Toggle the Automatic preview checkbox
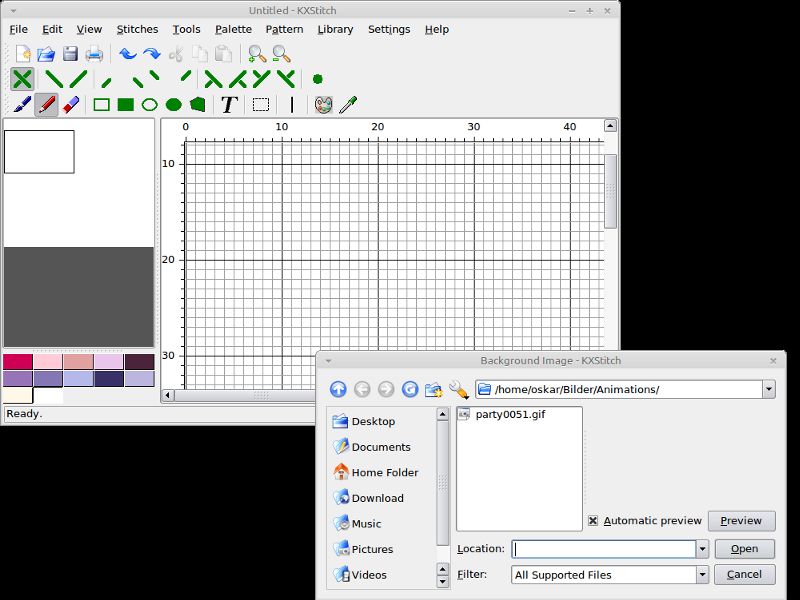800x600 pixels. click(x=593, y=520)
